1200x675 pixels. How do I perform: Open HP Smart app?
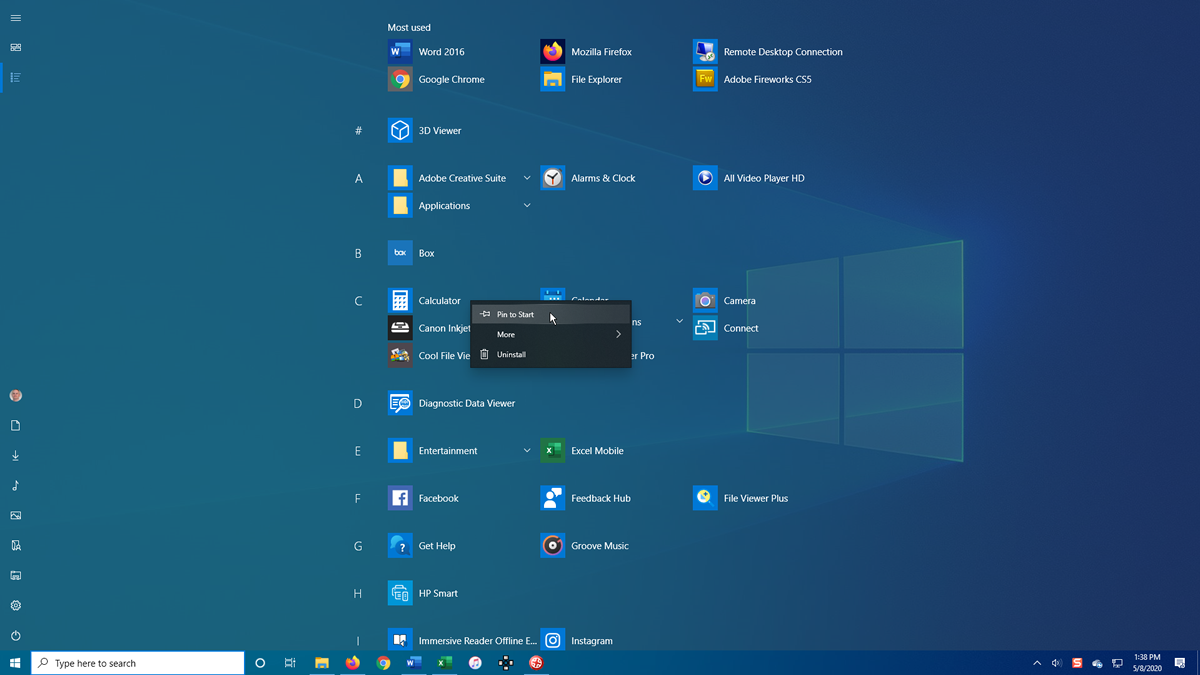point(423,593)
